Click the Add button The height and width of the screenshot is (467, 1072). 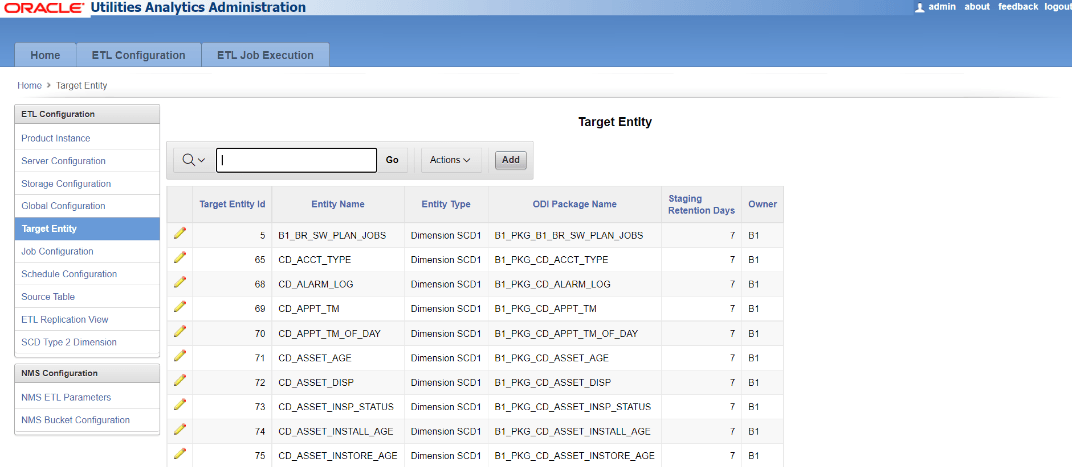tap(511, 160)
